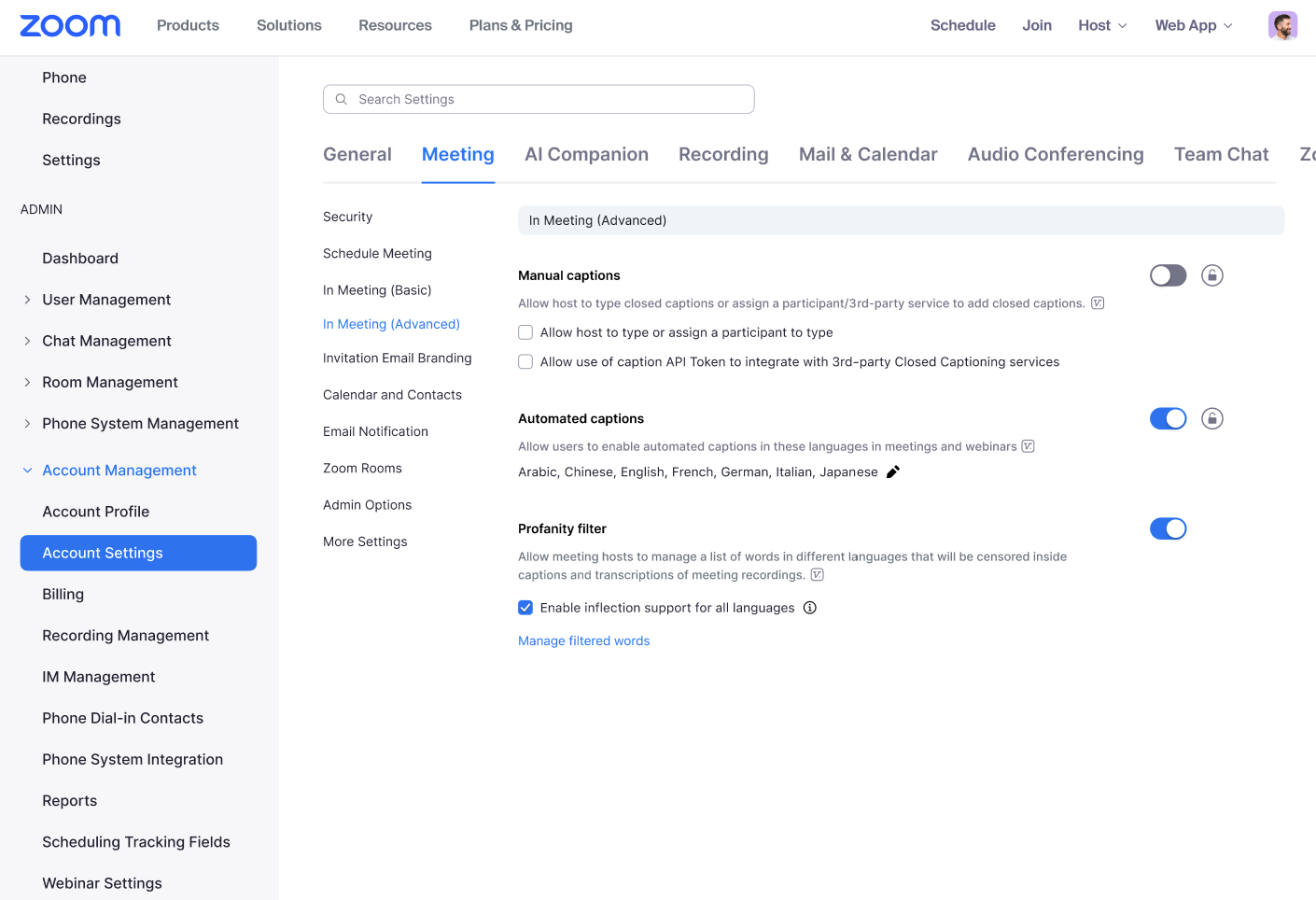Open the Host dropdown menu
Screen dimensions: 1316x900
click(x=1102, y=25)
